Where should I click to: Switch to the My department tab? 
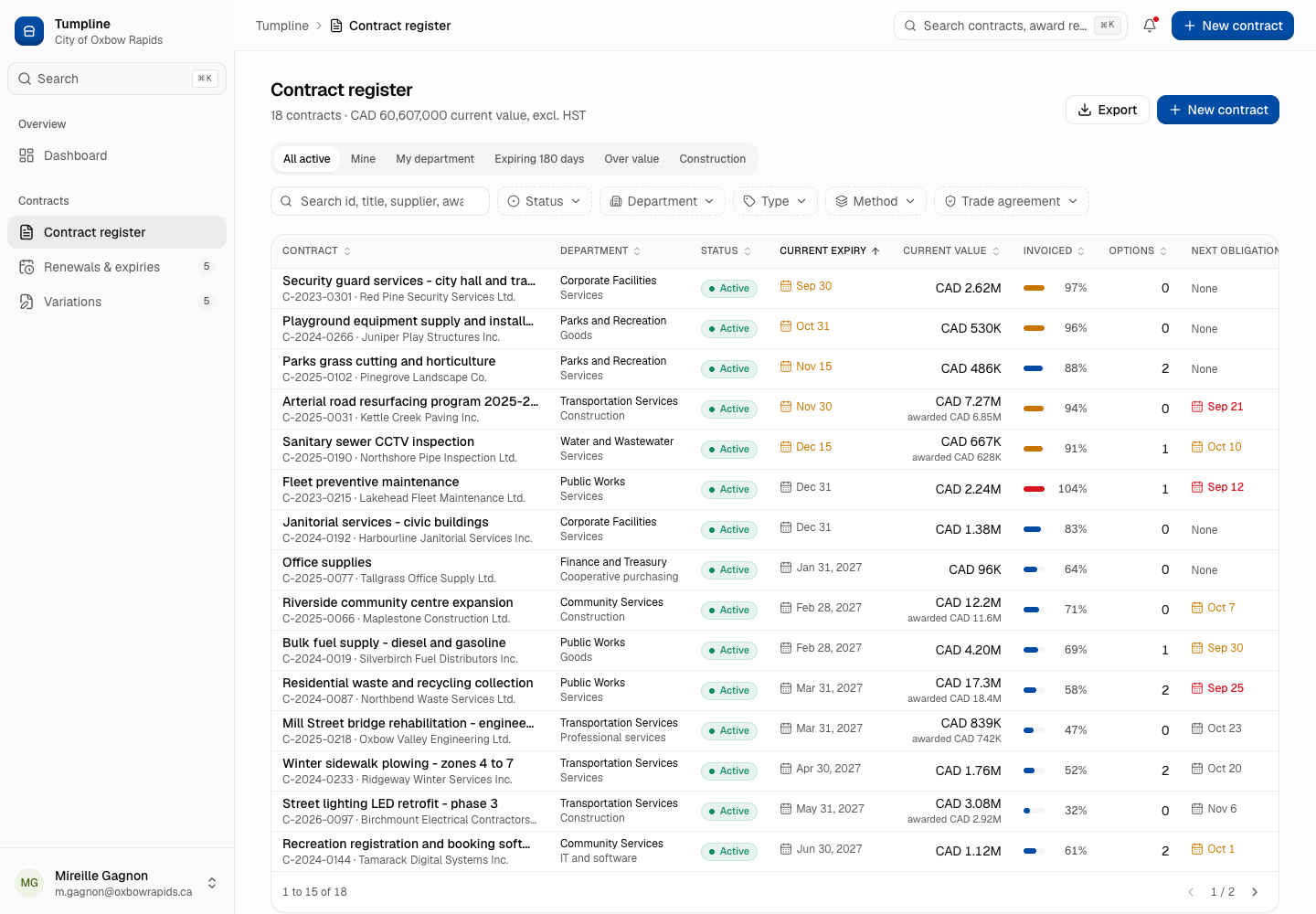click(435, 159)
